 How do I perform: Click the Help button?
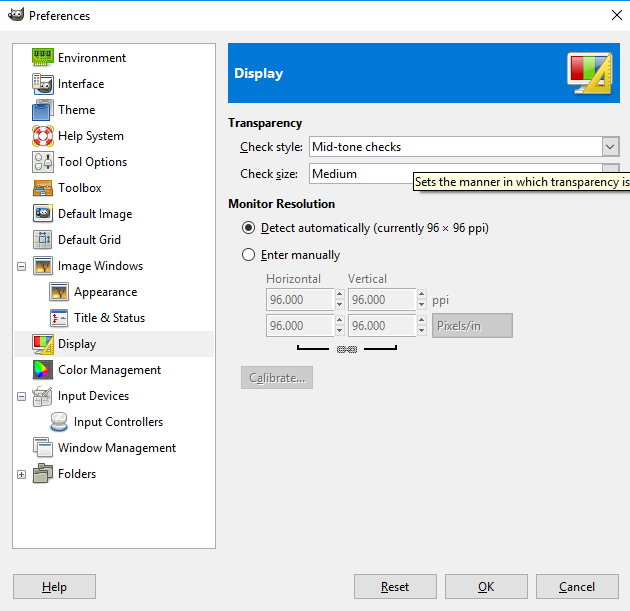coord(54,586)
